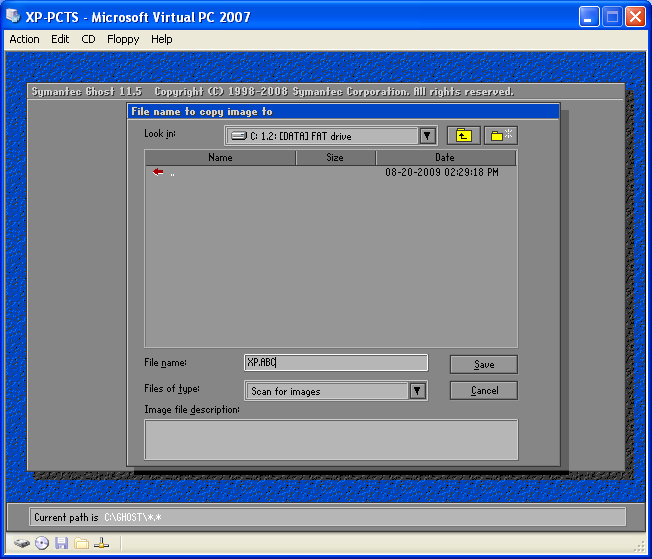The height and width of the screenshot is (559, 652).
Task: Click the Cancel button
Action: pyautogui.click(x=484, y=391)
